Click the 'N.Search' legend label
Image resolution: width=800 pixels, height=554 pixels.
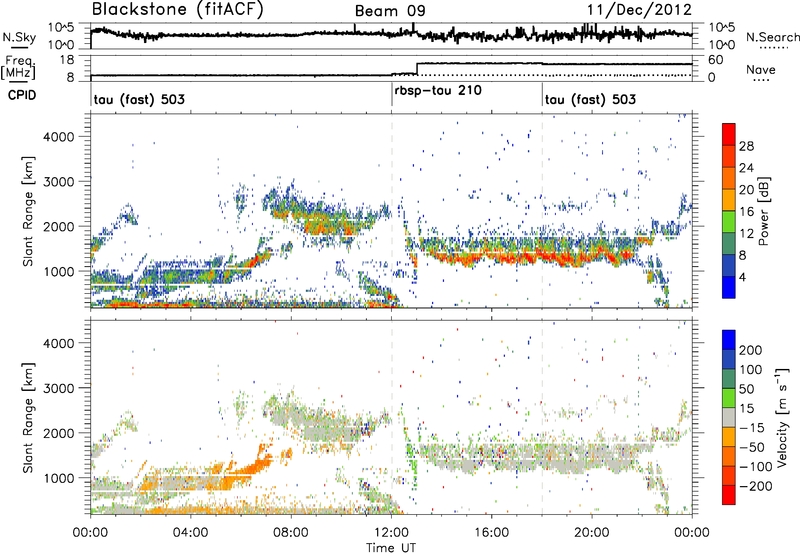point(772,37)
